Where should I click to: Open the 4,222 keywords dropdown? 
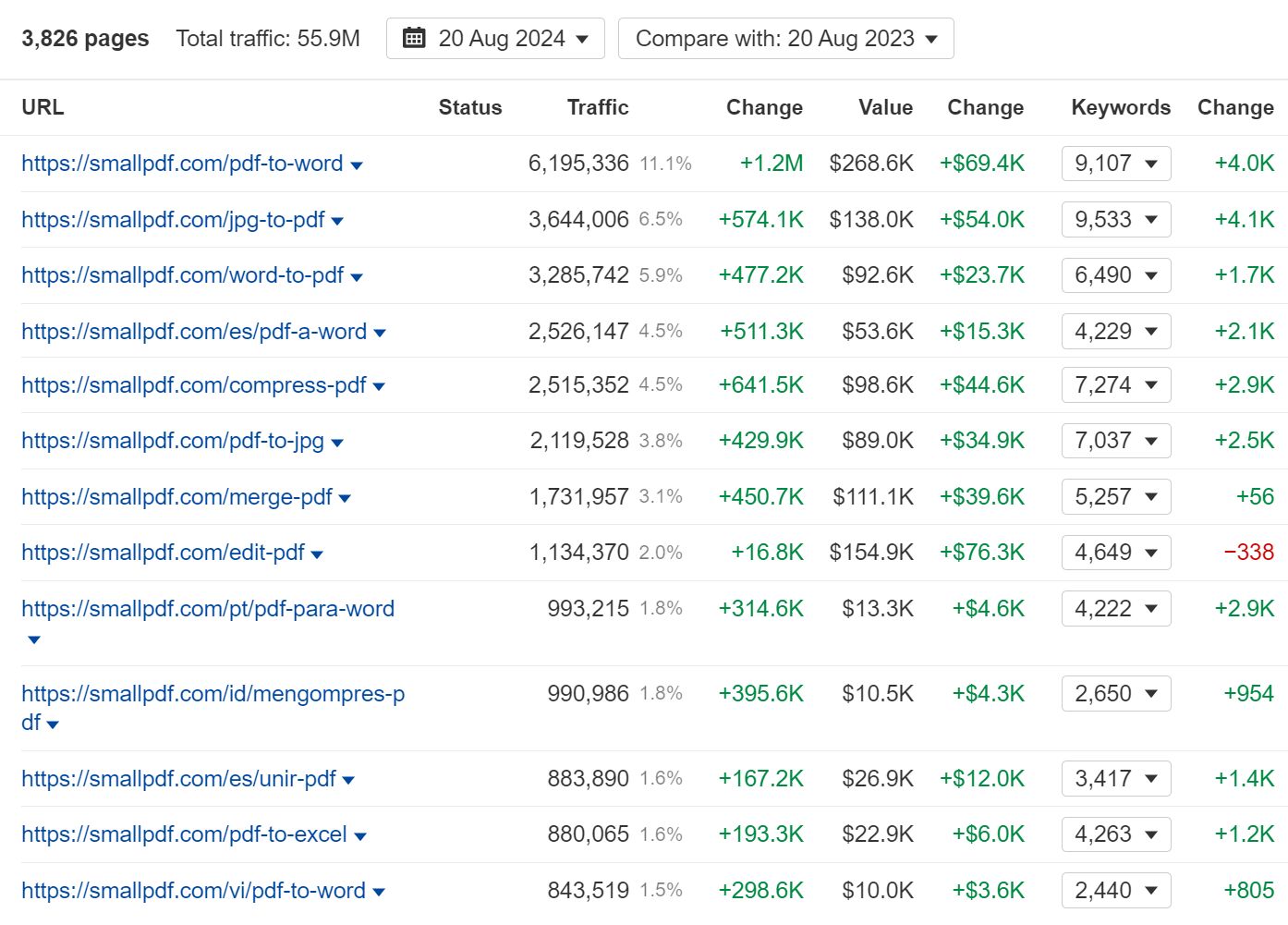(1116, 609)
